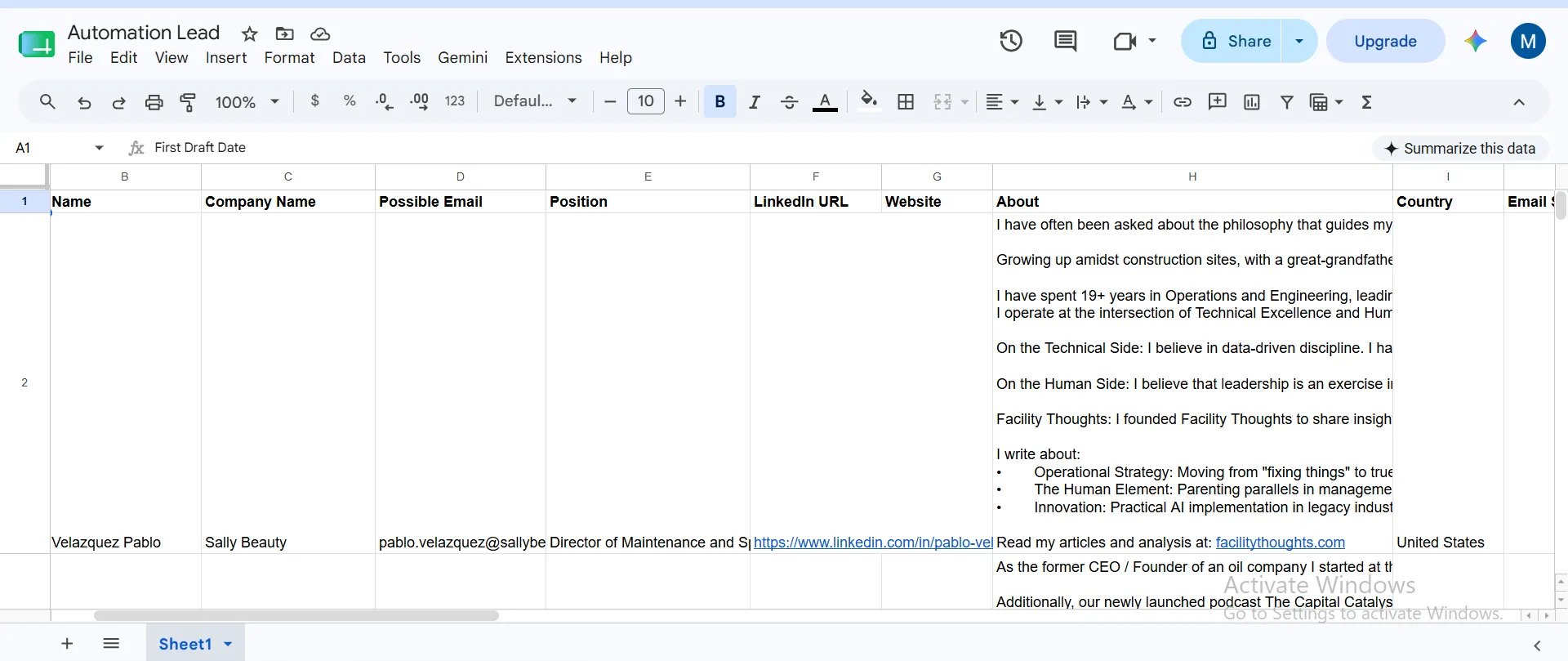Screen dimensions: 1568x661
Task: Open the font family dropdown
Action: point(535,101)
